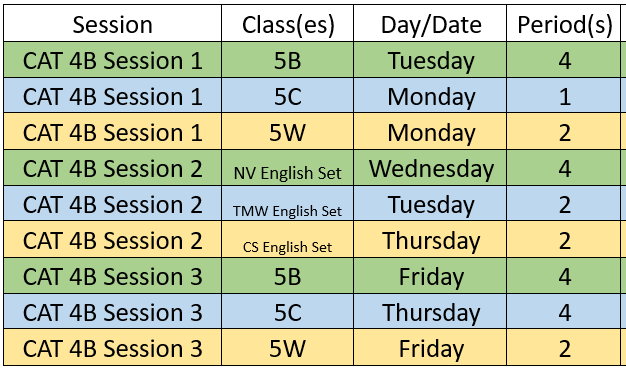The width and height of the screenshot is (626, 371).
Task: Select the CS English Set cell
Action: coord(287,239)
